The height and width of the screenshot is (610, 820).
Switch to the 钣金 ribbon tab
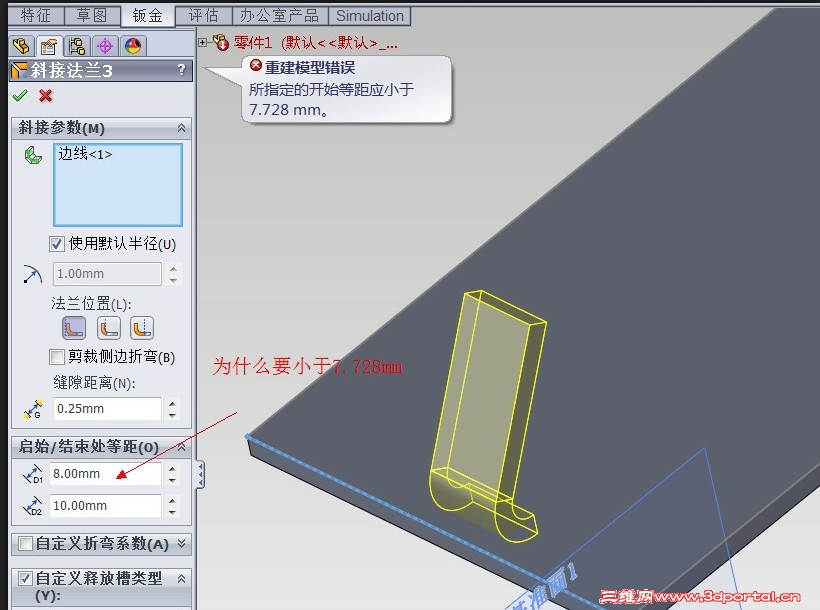(147, 15)
